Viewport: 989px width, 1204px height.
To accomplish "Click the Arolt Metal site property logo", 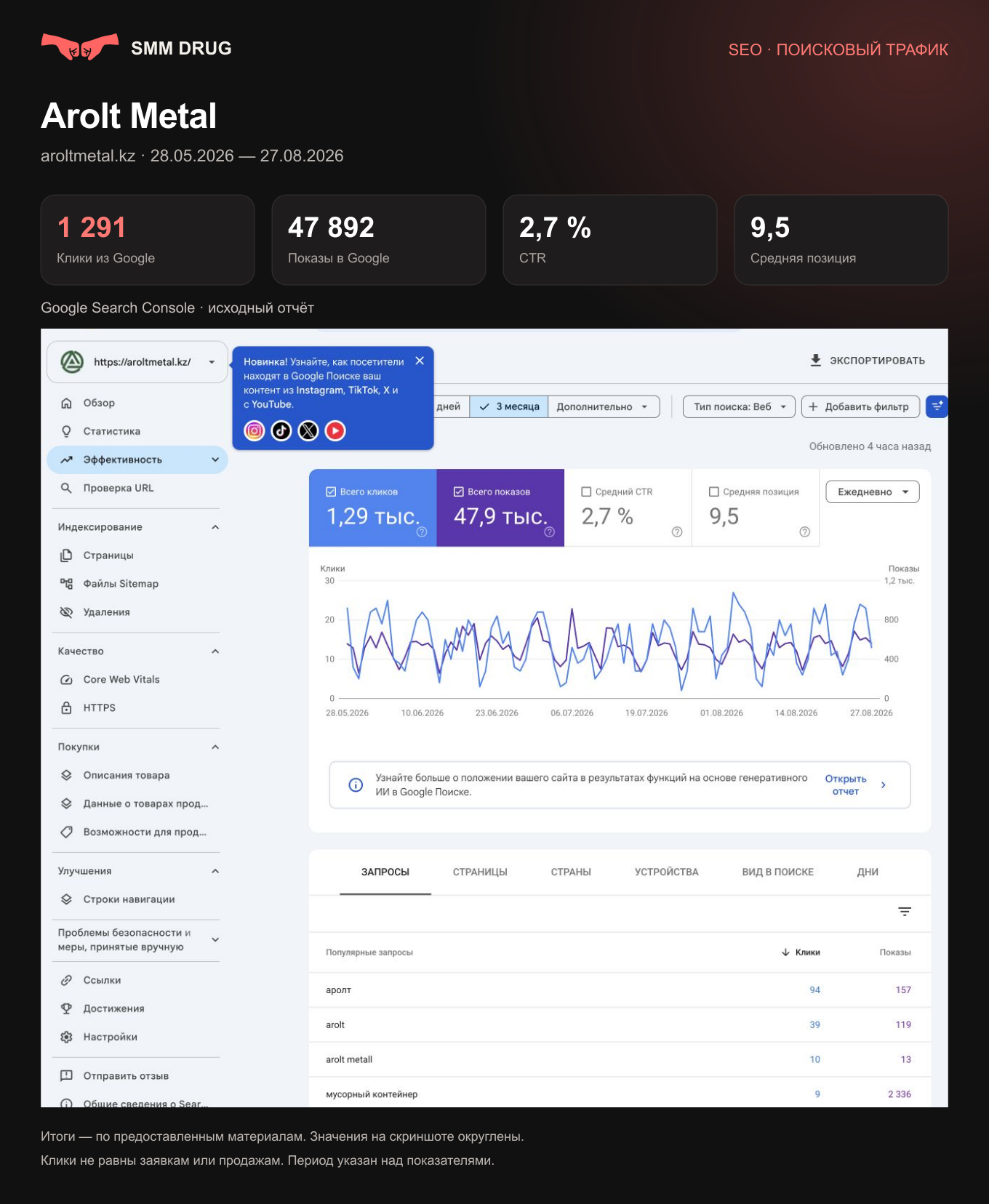I will tap(72, 361).
